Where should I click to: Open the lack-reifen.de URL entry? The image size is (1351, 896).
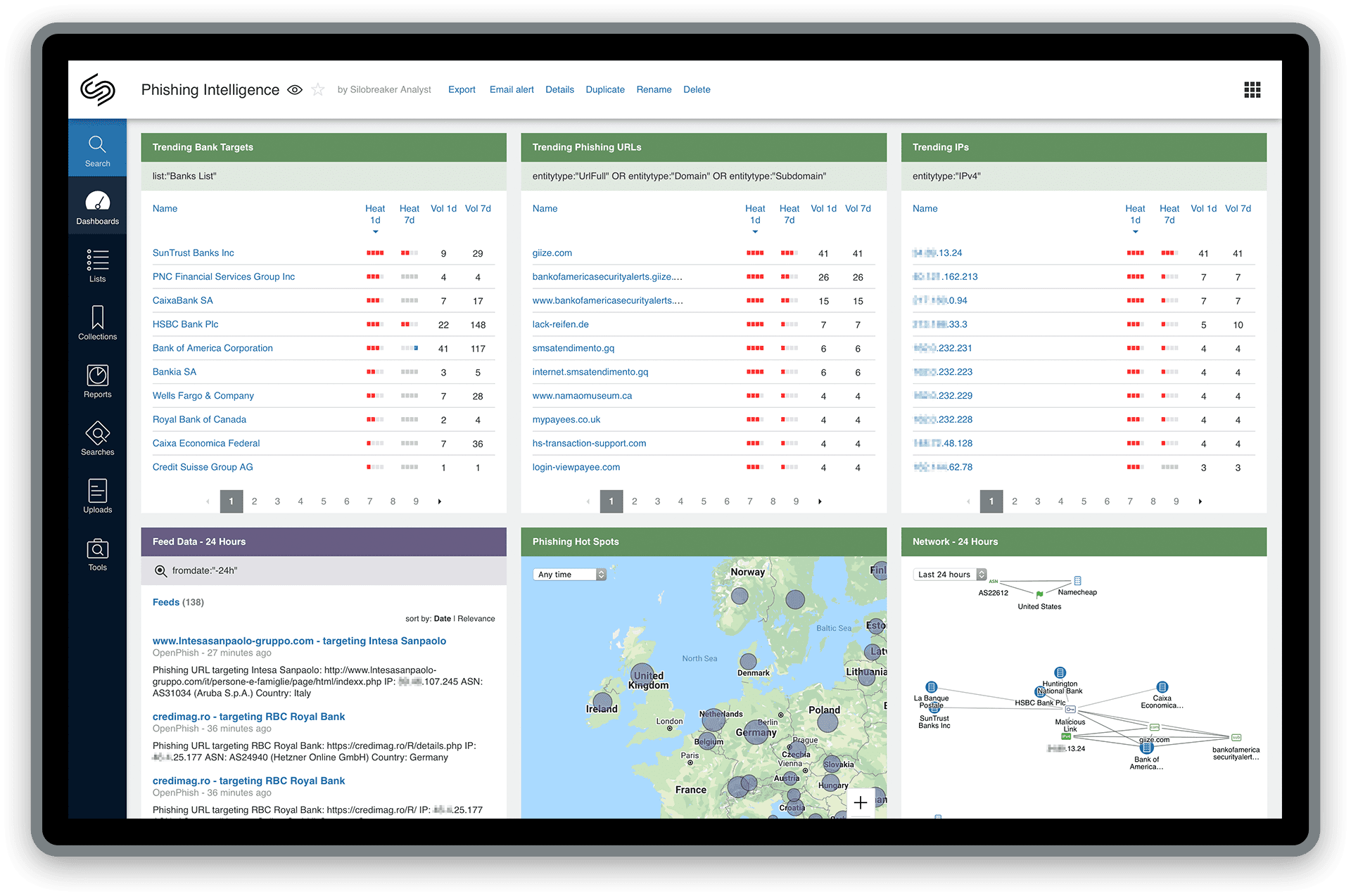[x=561, y=324]
